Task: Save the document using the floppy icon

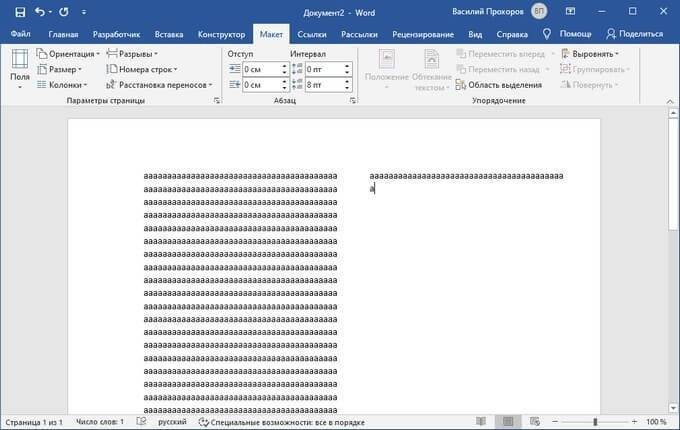Action: [x=20, y=12]
